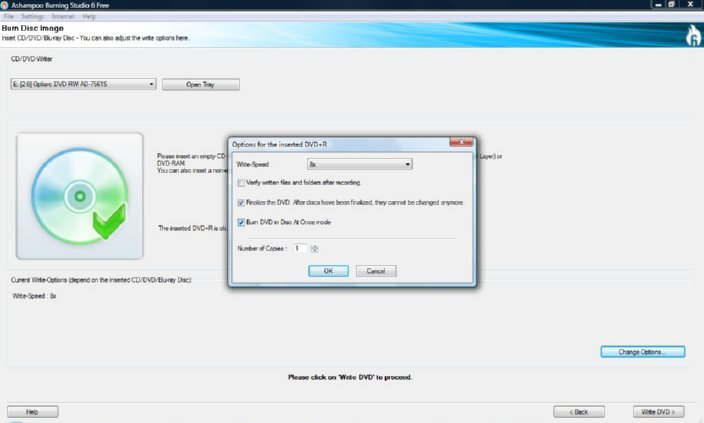The height and width of the screenshot is (423, 704).
Task: Click the Change Options button
Action: point(642,352)
